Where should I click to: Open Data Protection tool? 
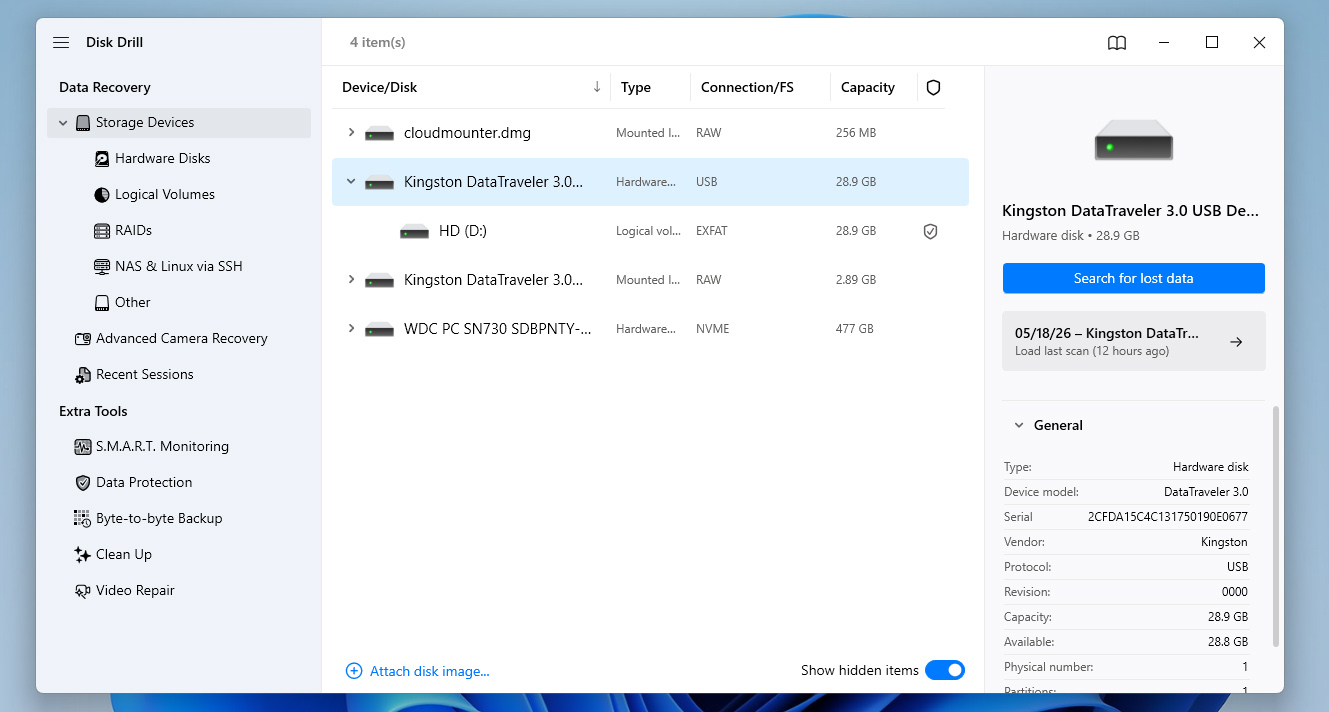[x=144, y=482]
